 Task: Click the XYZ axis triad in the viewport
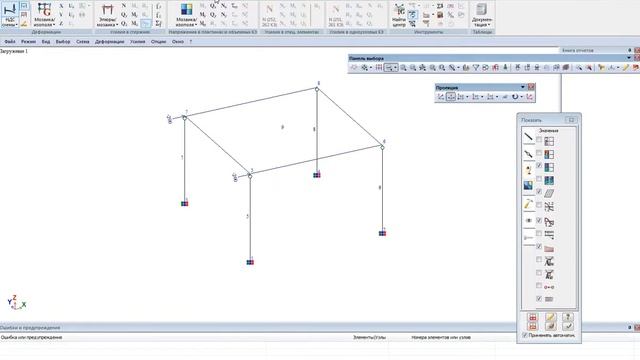tap(16, 302)
